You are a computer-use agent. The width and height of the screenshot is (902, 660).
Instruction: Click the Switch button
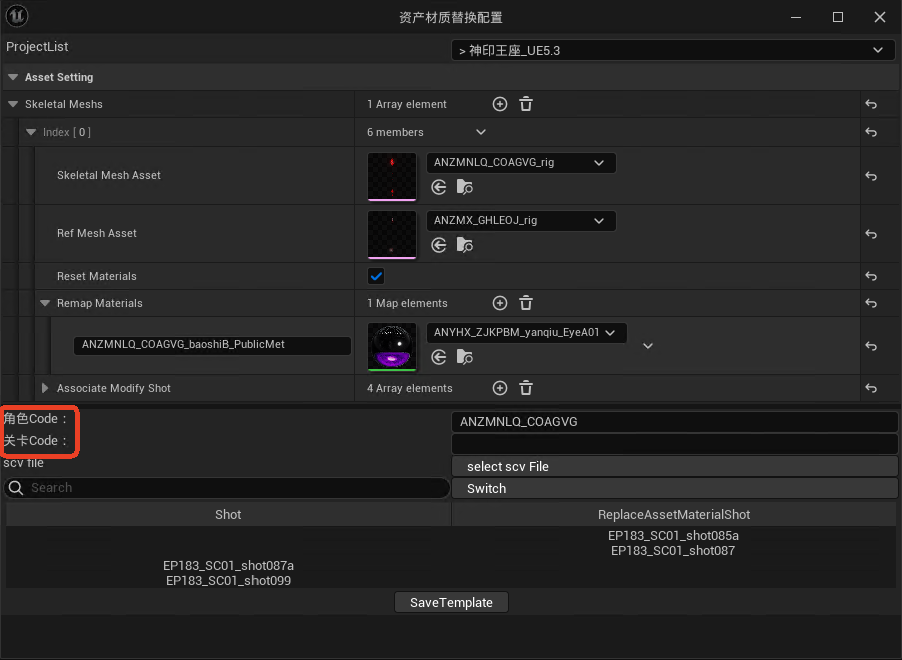674,489
